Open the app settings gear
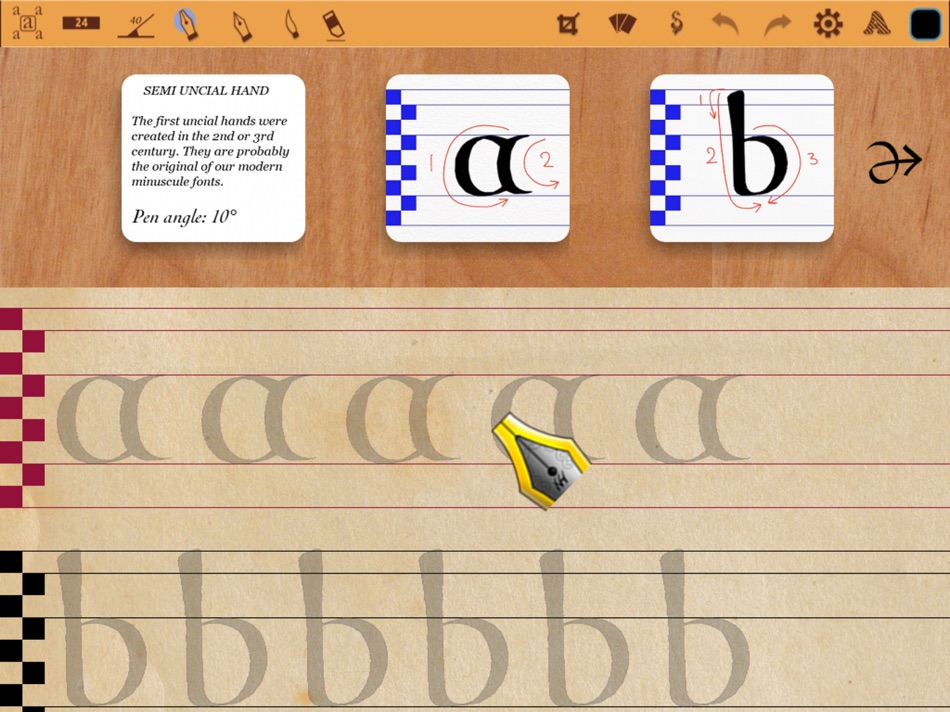The image size is (950, 712). 827,22
